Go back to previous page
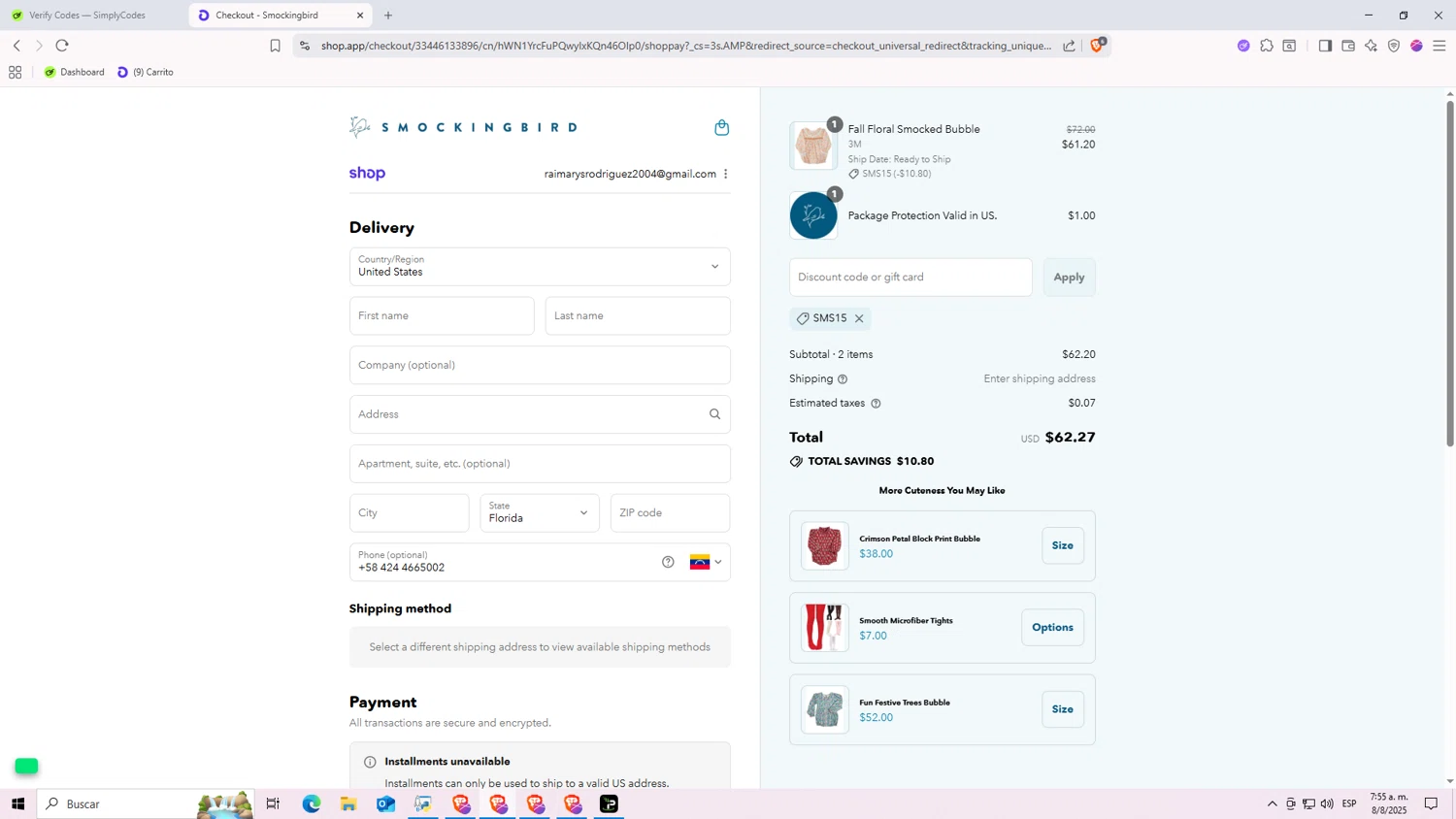The image size is (1456, 819). tap(17, 46)
